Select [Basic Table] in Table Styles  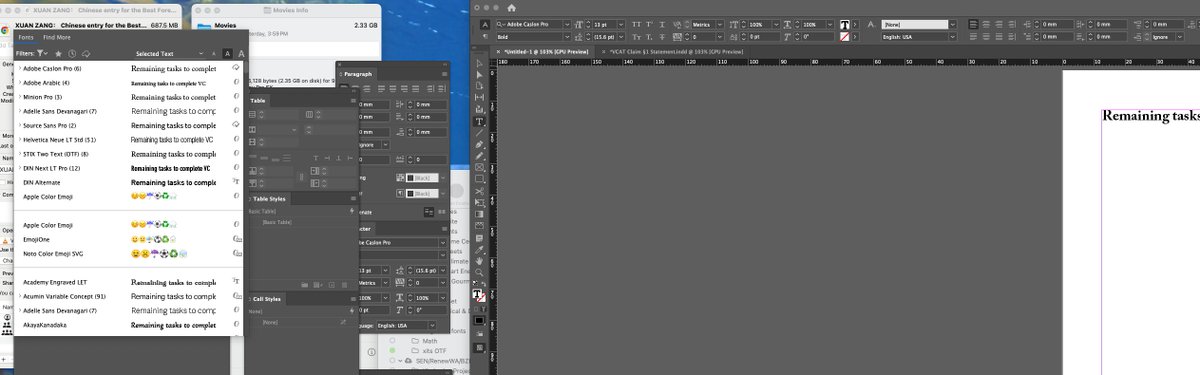tap(277, 221)
